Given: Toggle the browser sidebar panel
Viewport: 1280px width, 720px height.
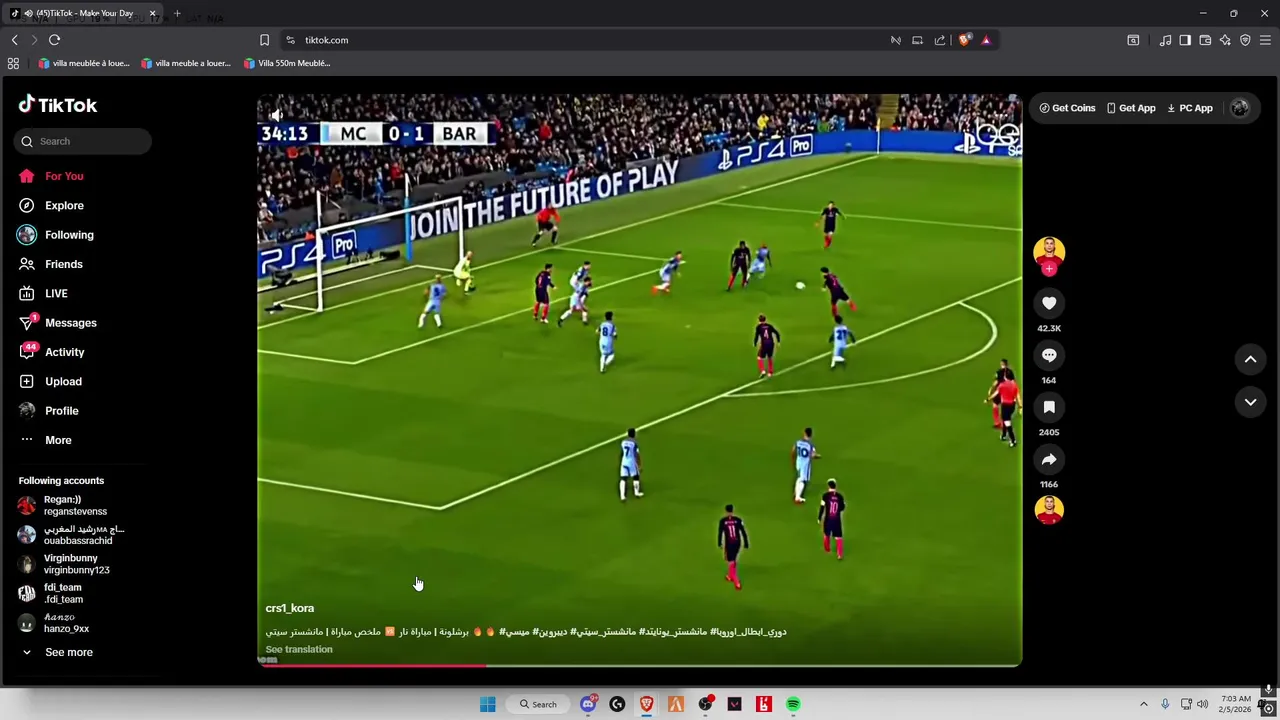Looking at the screenshot, I should tap(1185, 40).
